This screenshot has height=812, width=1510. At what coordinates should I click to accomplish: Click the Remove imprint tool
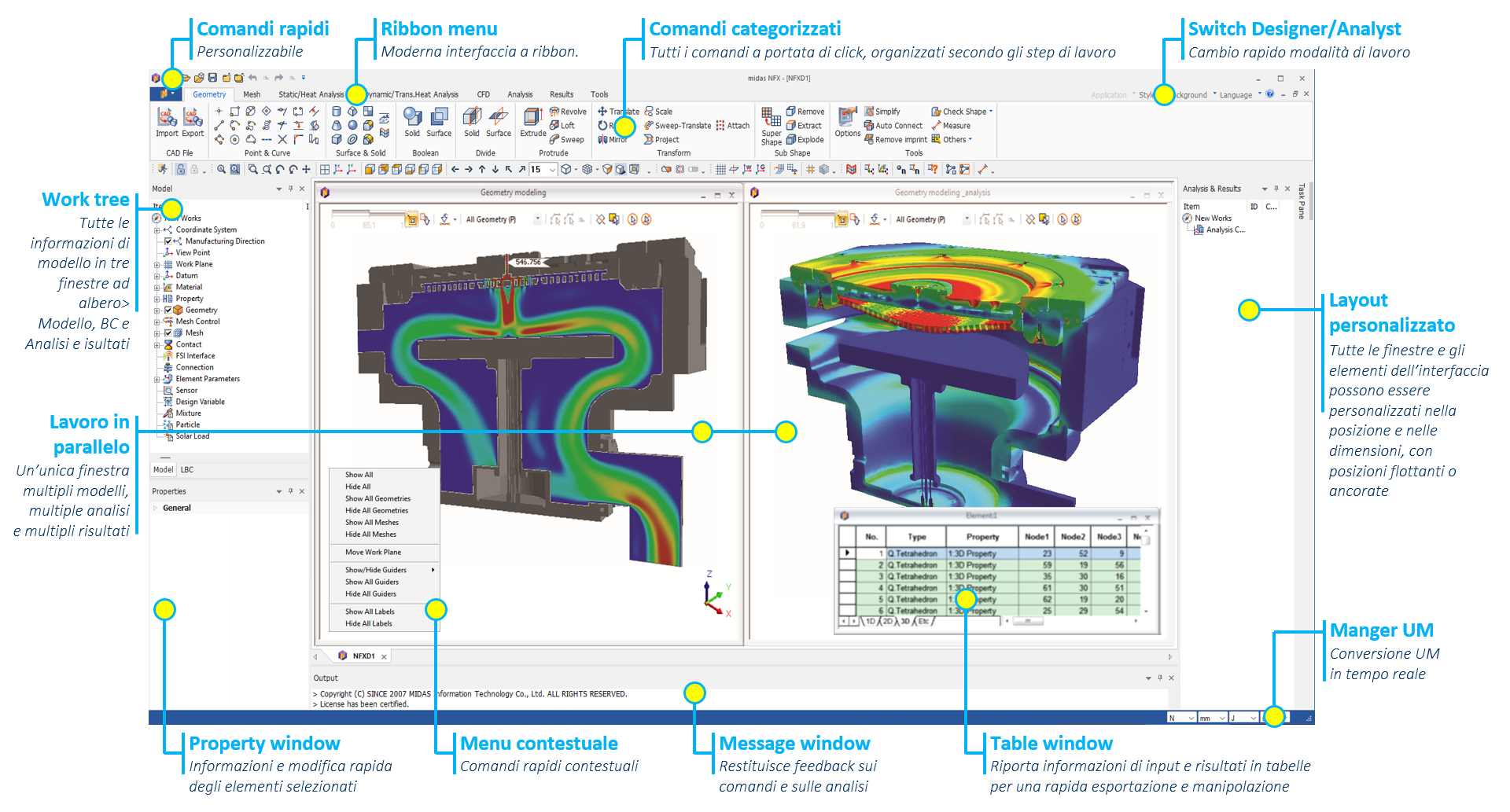896,140
